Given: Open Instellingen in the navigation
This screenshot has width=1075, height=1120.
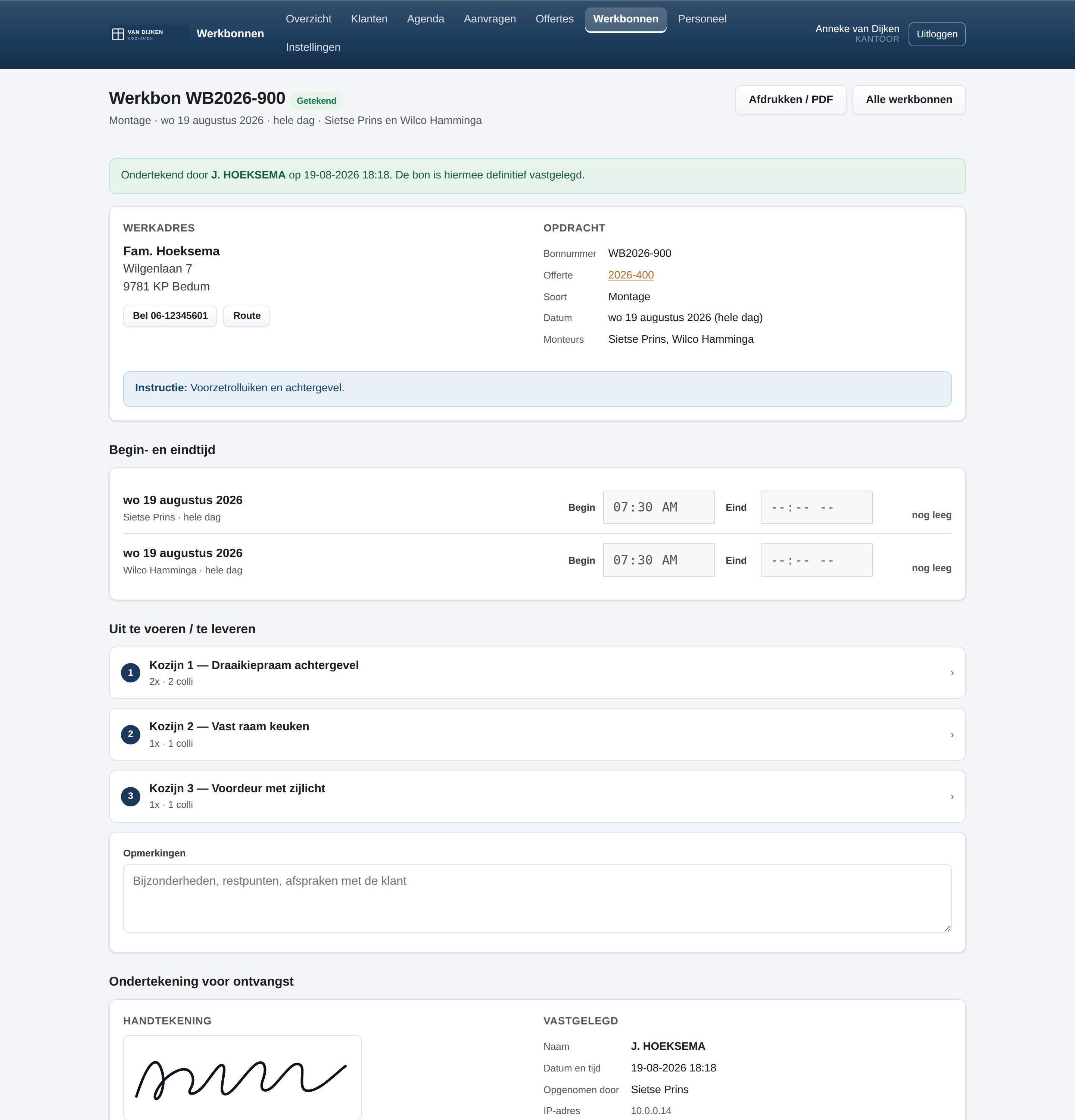Looking at the screenshot, I should point(313,47).
